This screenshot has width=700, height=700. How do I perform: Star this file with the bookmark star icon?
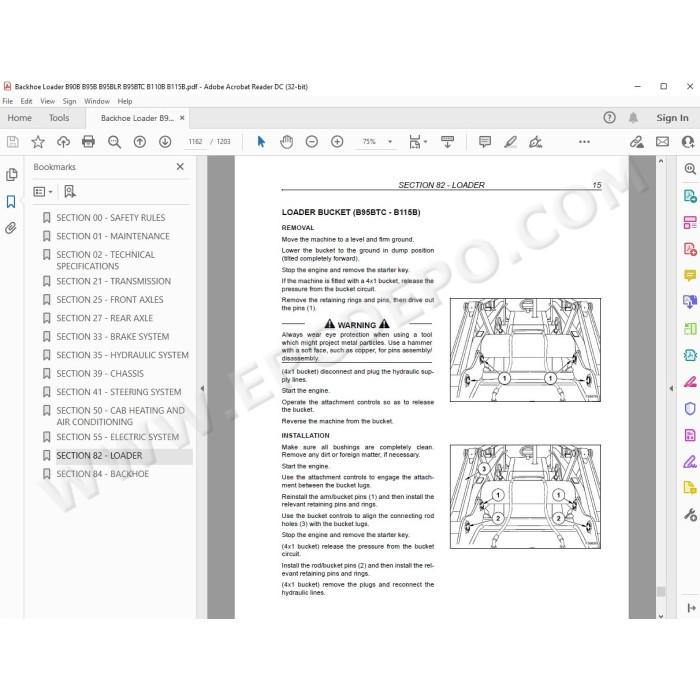click(38, 142)
